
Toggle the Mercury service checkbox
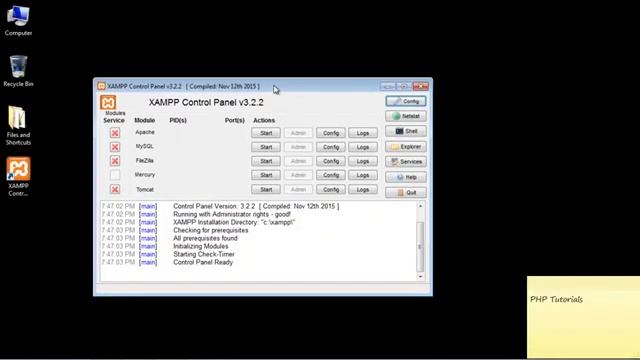click(115, 175)
